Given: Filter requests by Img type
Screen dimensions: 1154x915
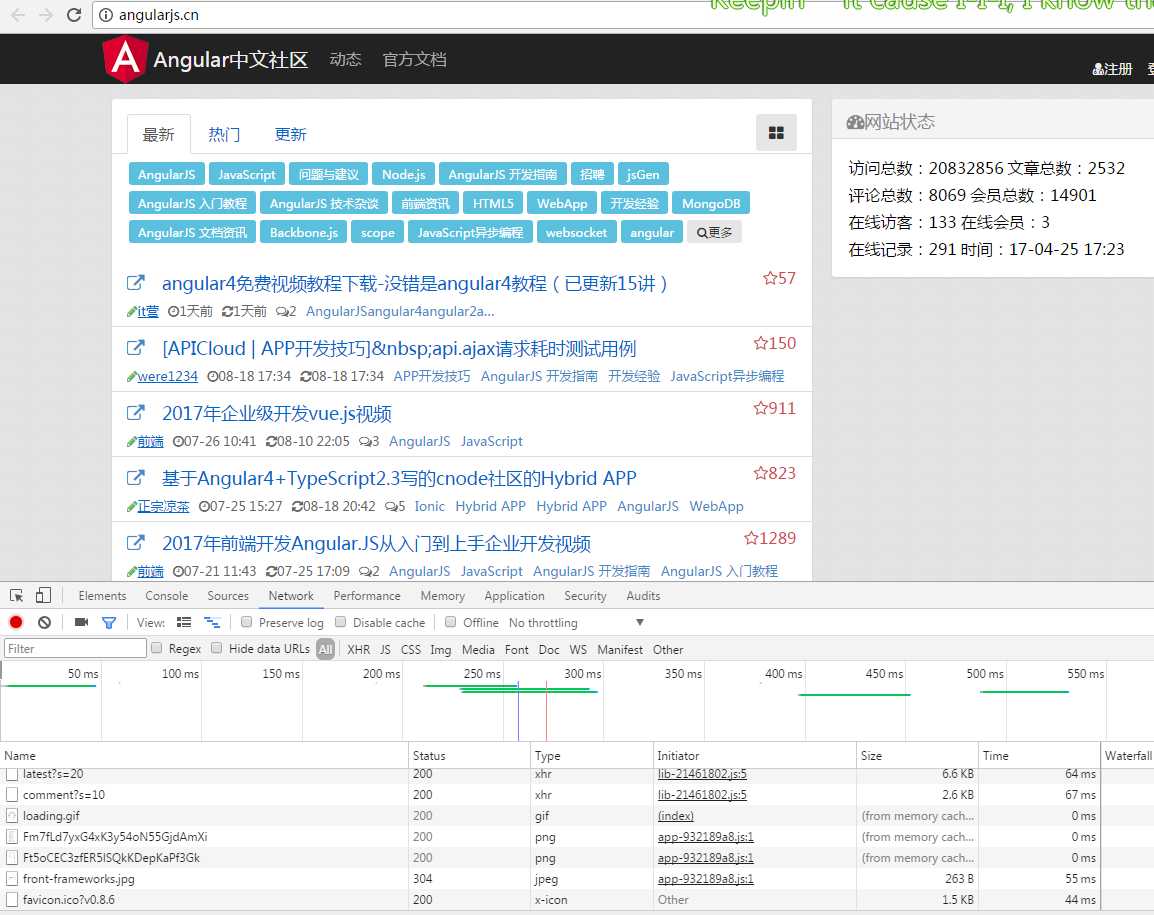Looking at the screenshot, I should tap(440, 649).
